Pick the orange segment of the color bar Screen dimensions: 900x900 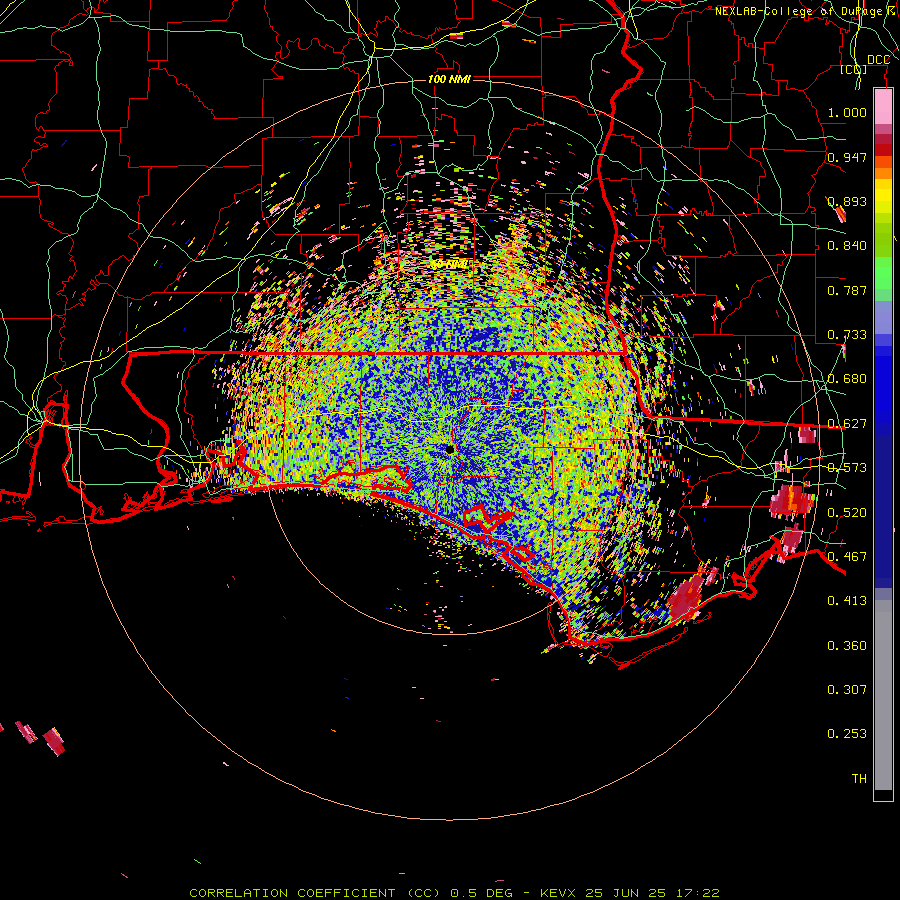(x=883, y=173)
